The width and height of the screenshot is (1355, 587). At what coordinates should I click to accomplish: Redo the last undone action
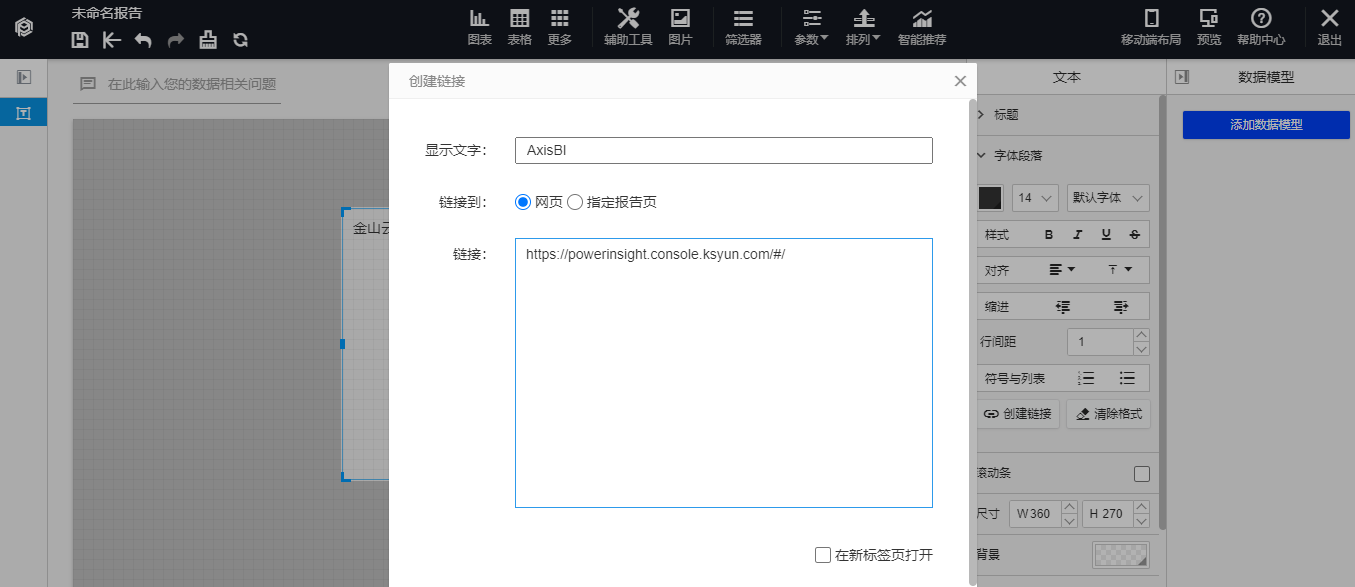coord(175,40)
